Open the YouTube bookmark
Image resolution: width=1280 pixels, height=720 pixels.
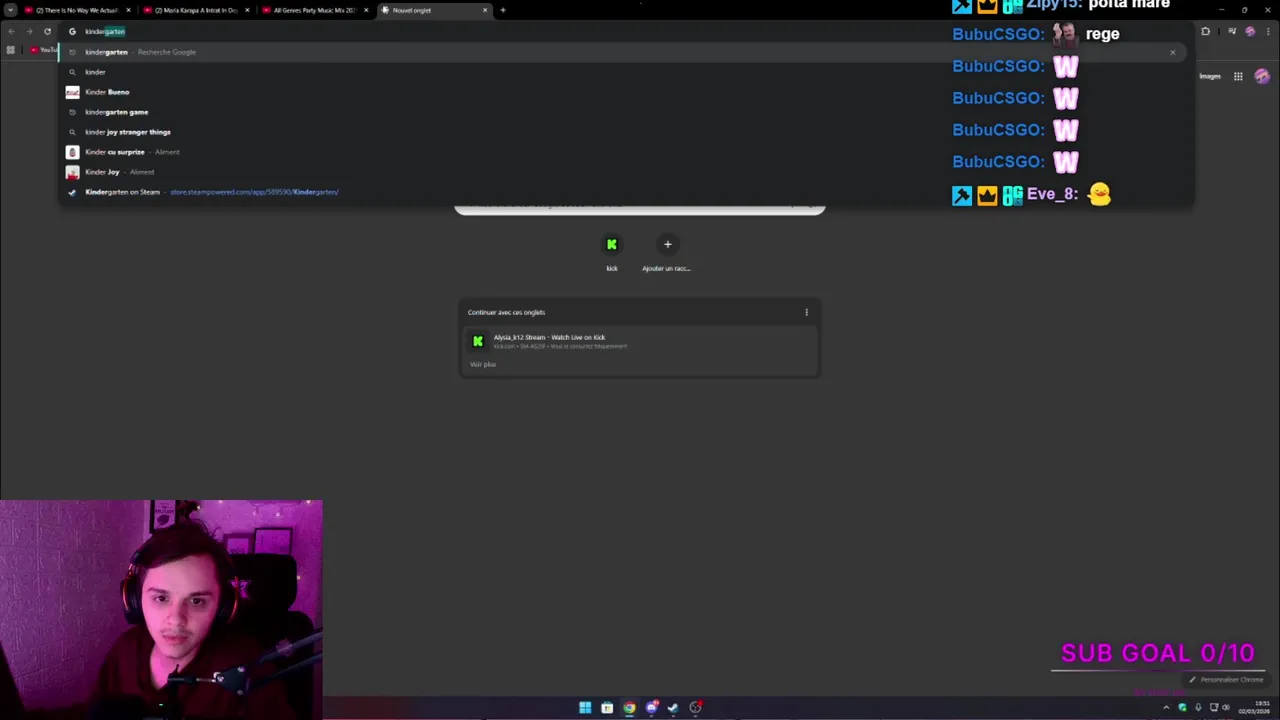pyautogui.click(x=43, y=49)
